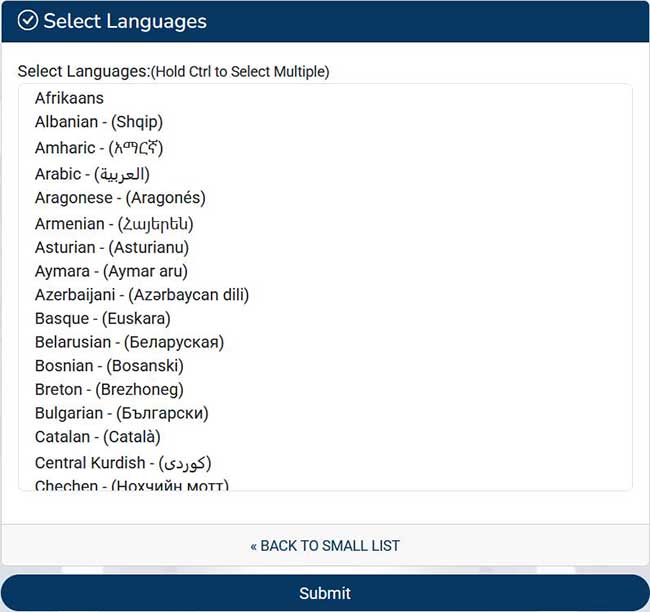Select Chechen at the list bottom
Viewport: 650px width, 612px height.
(x=131, y=485)
